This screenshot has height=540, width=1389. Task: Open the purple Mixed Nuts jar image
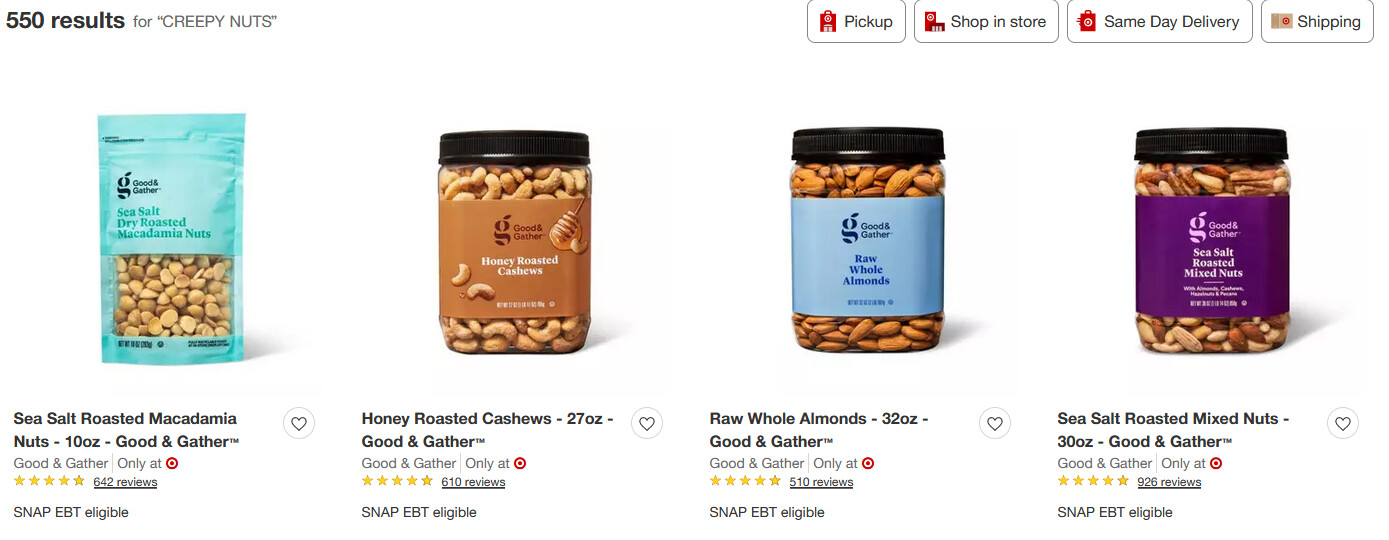[1212, 242]
